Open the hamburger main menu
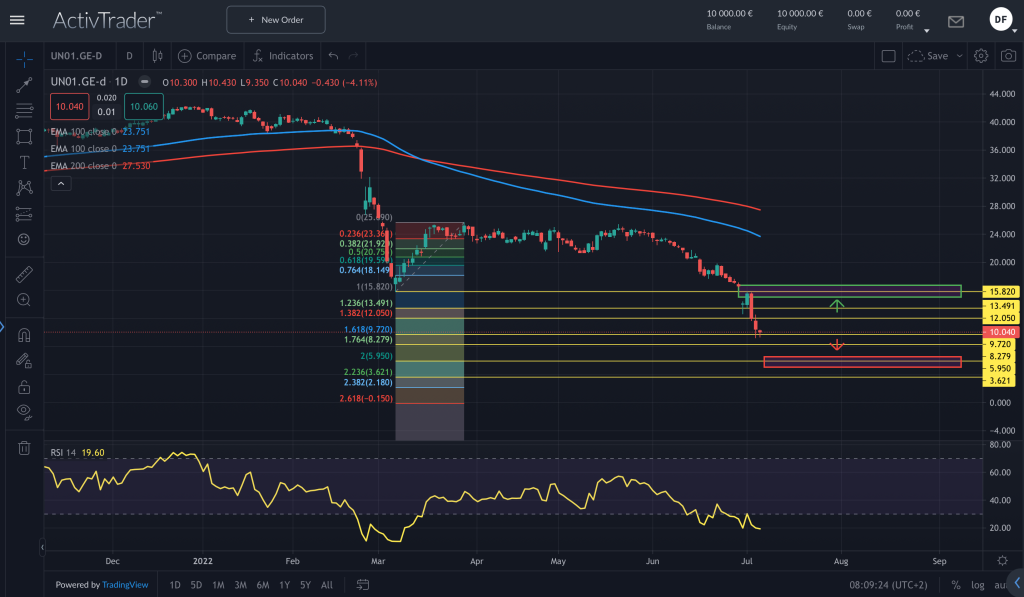Image resolution: width=1024 pixels, height=597 pixels. coord(17,20)
